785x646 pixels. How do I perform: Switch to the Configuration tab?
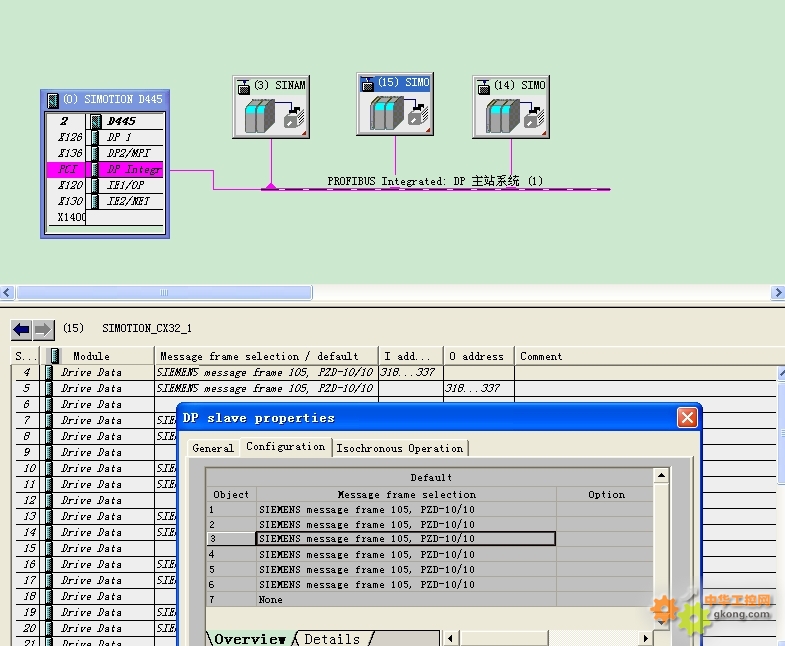pyautogui.click(x=285, y=447)
